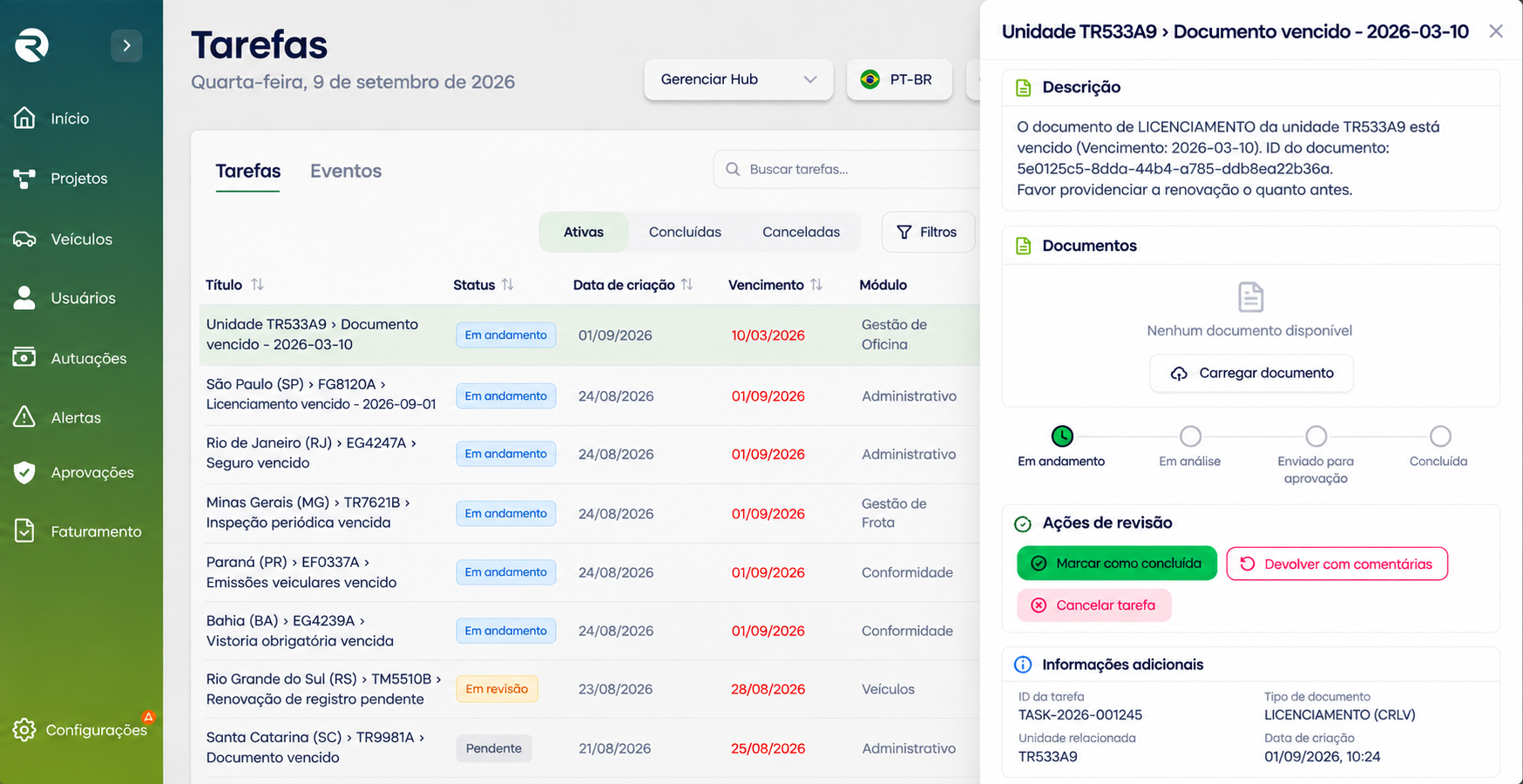This screenshot has width=1523, height=784.
Task: Click the Brazil flag icon
Action: pos(870,79)
